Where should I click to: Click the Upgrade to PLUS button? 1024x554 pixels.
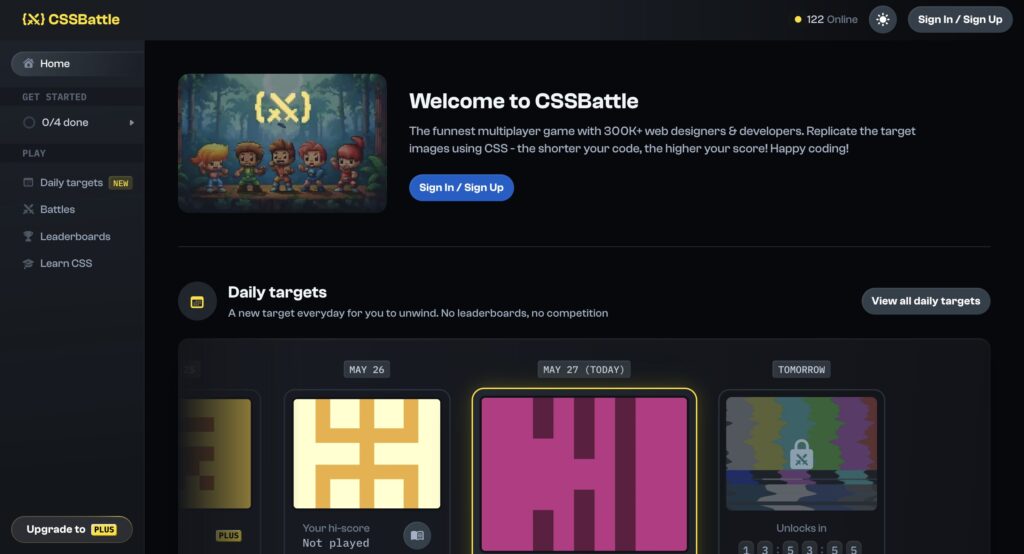point(72,529)
